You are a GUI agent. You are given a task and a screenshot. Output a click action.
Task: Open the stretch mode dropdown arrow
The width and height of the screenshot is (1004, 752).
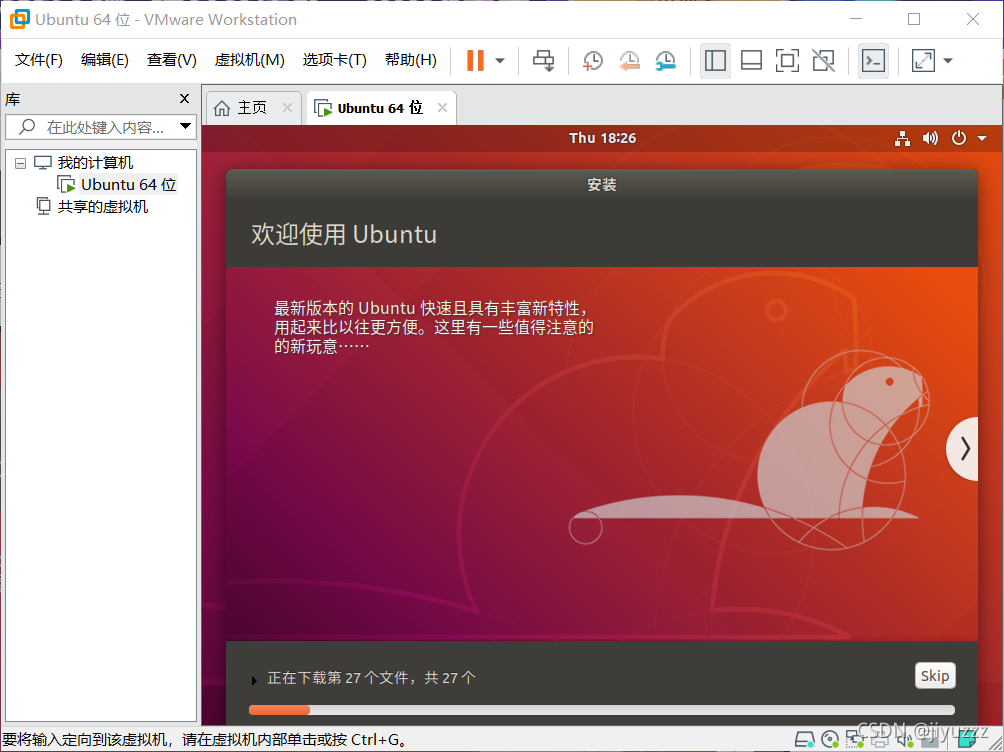[x=947, y=60]
